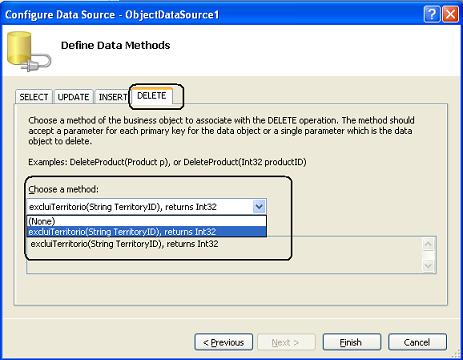Open the UPDATE tab

click(73, 97)
